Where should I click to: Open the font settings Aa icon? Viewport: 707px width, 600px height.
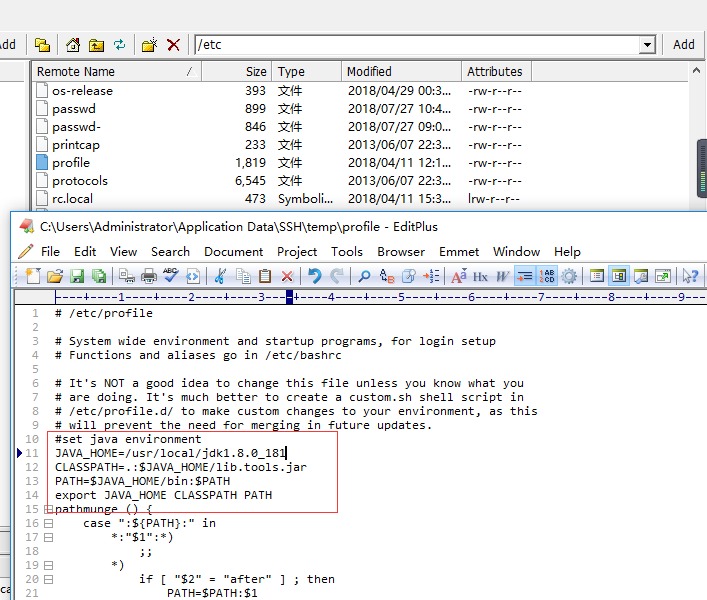pos(459,276)
